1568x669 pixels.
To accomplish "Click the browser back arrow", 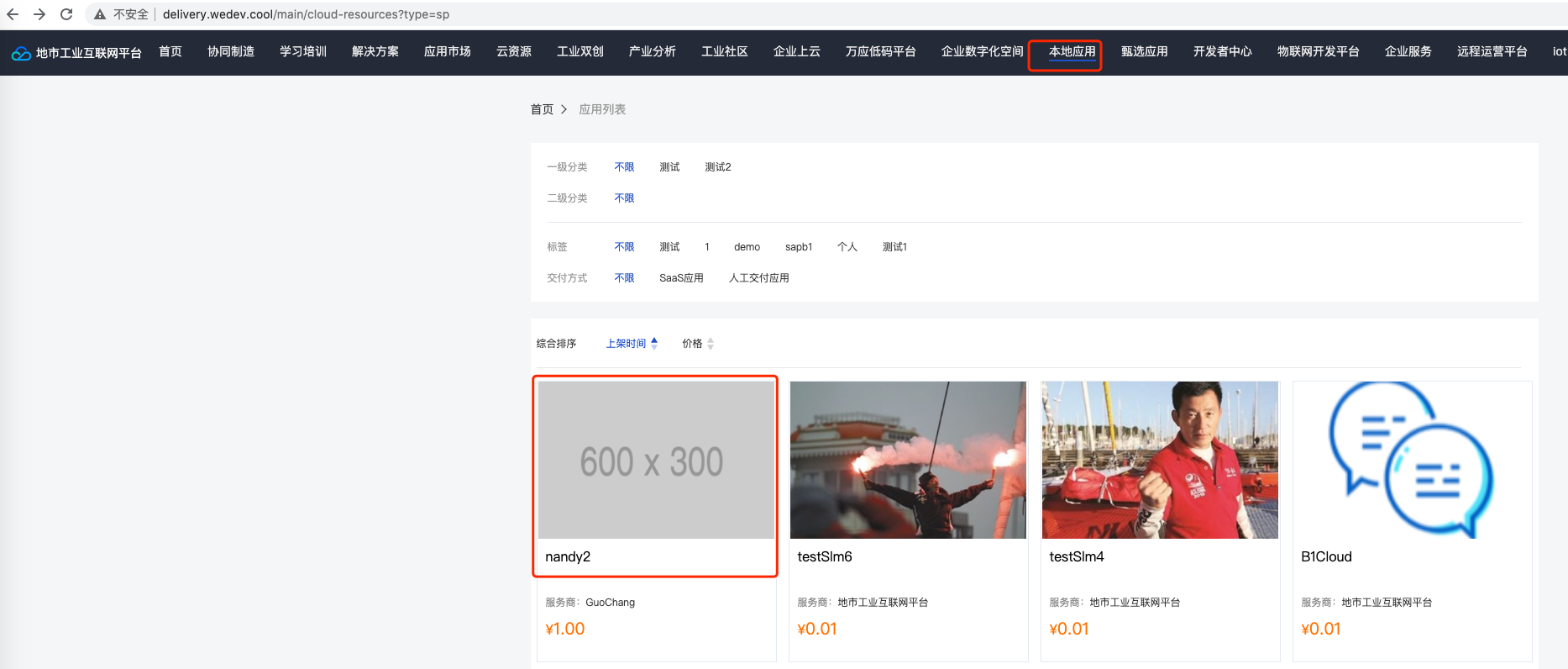I will tap(13, 14).
